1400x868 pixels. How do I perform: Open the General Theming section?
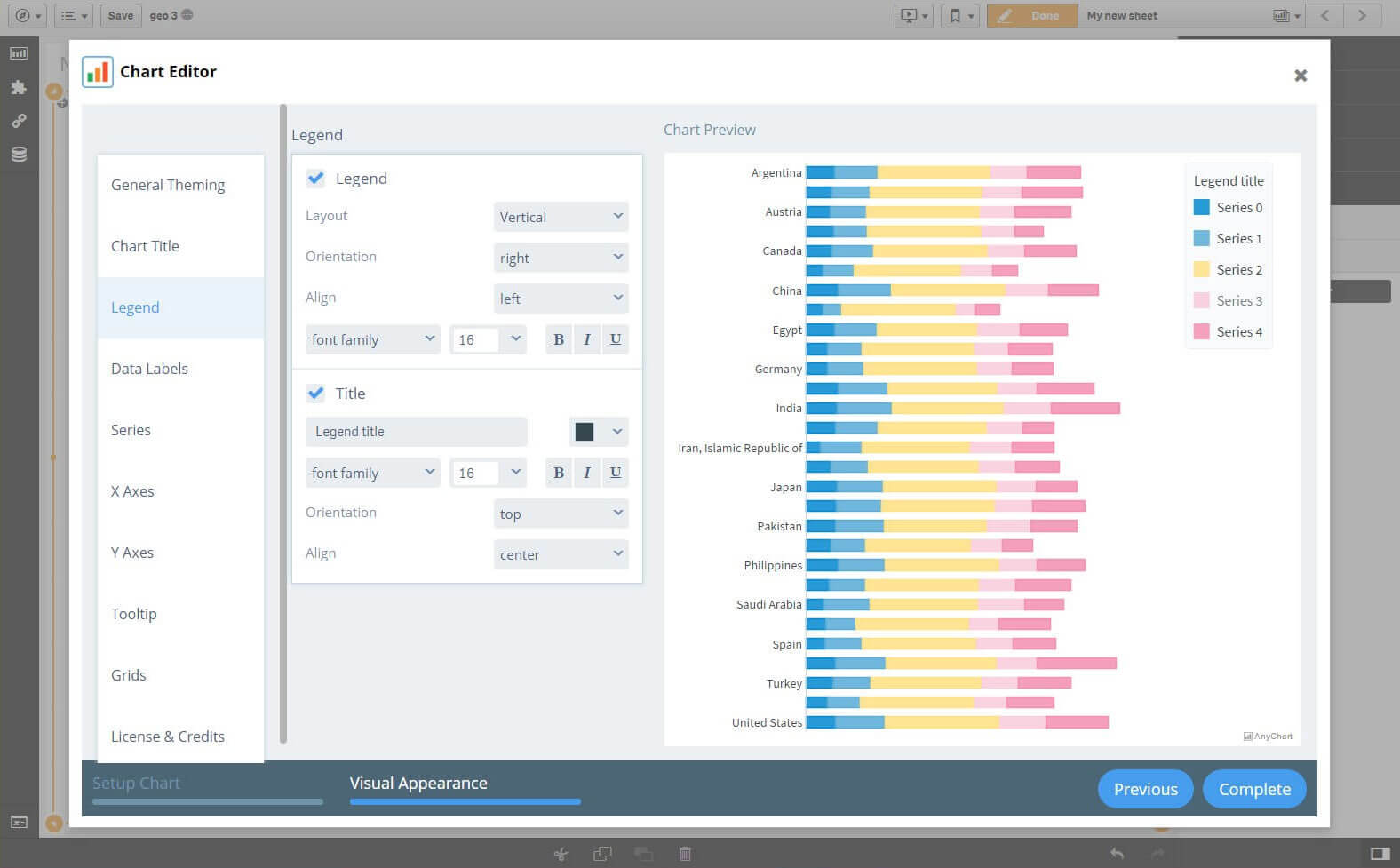click(x=180, y=185)
